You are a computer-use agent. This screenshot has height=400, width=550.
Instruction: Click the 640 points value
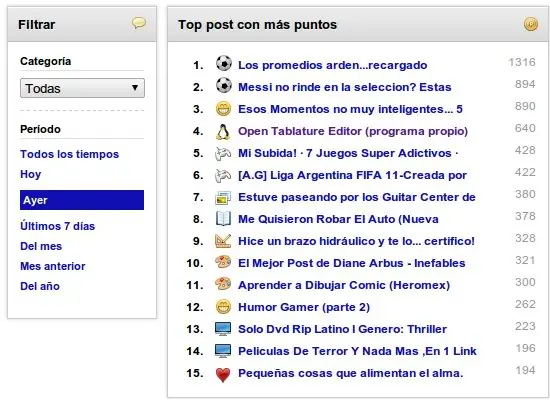[x=525, y=128]
